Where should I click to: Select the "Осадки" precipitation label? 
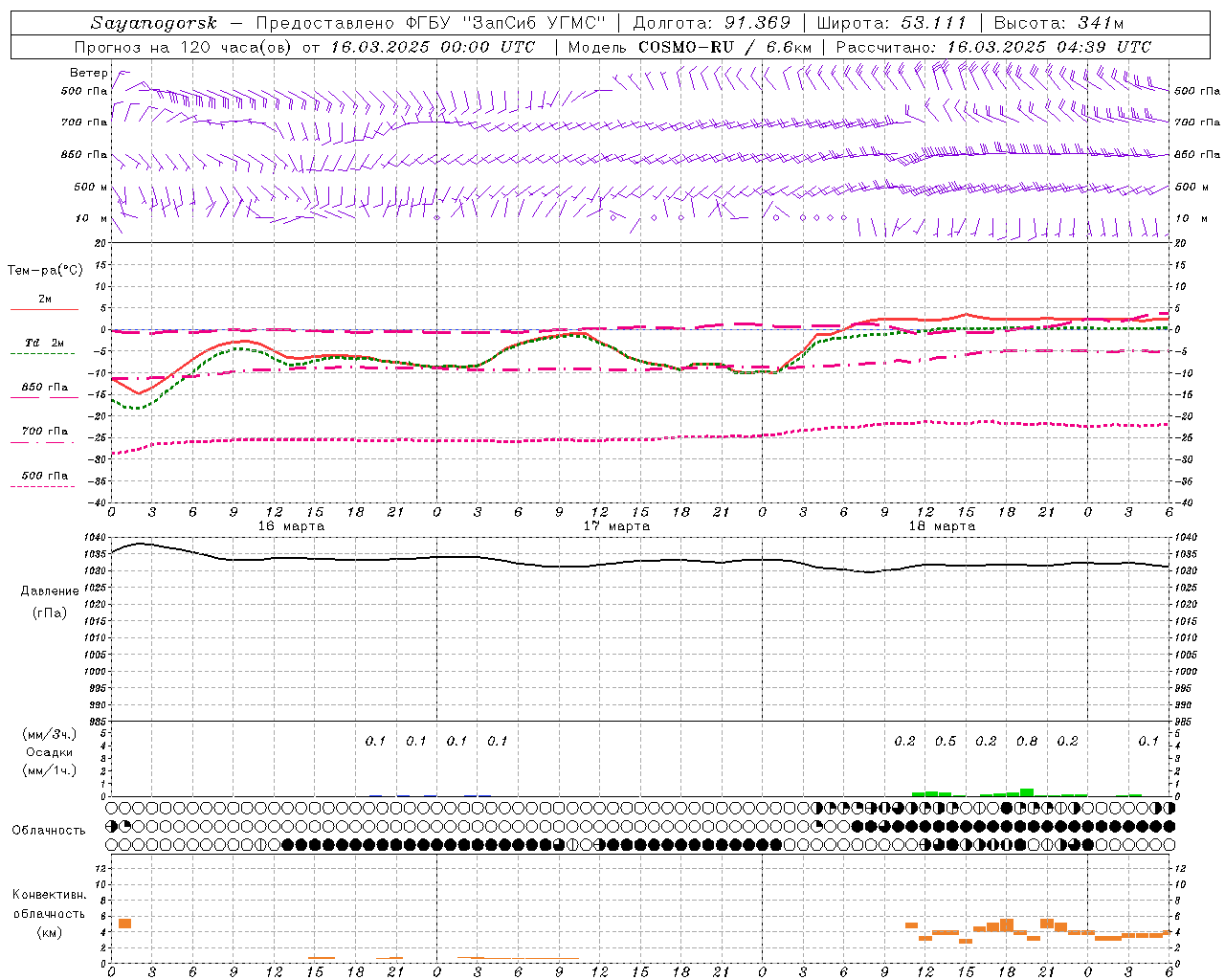coord(50,752)
